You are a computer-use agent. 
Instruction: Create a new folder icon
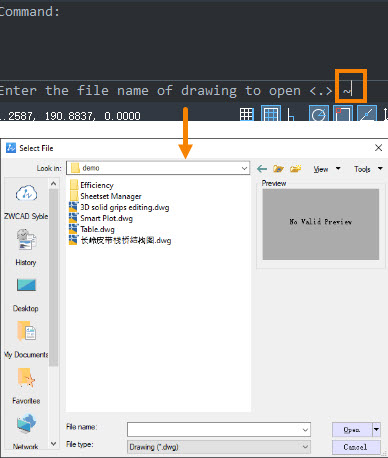[x=295, y=169]
